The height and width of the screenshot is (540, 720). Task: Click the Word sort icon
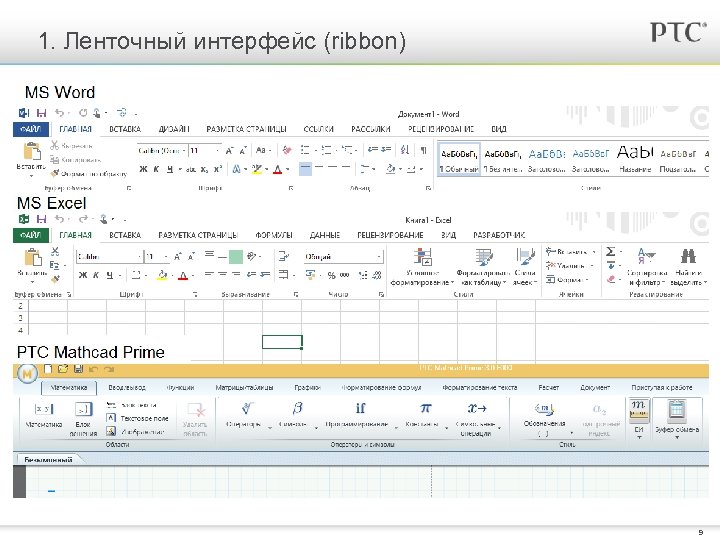coord(405,150)
